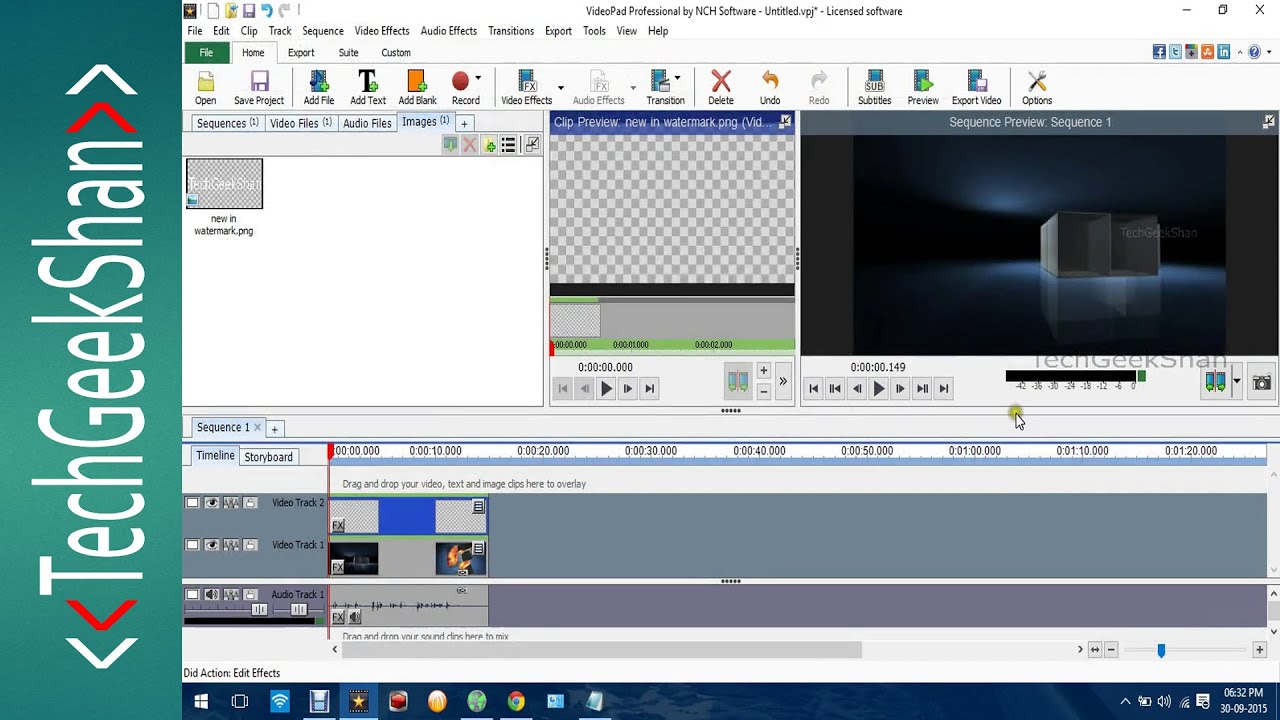Switch the bin to list view icon

pyautogui.click(x=509, y=145)
